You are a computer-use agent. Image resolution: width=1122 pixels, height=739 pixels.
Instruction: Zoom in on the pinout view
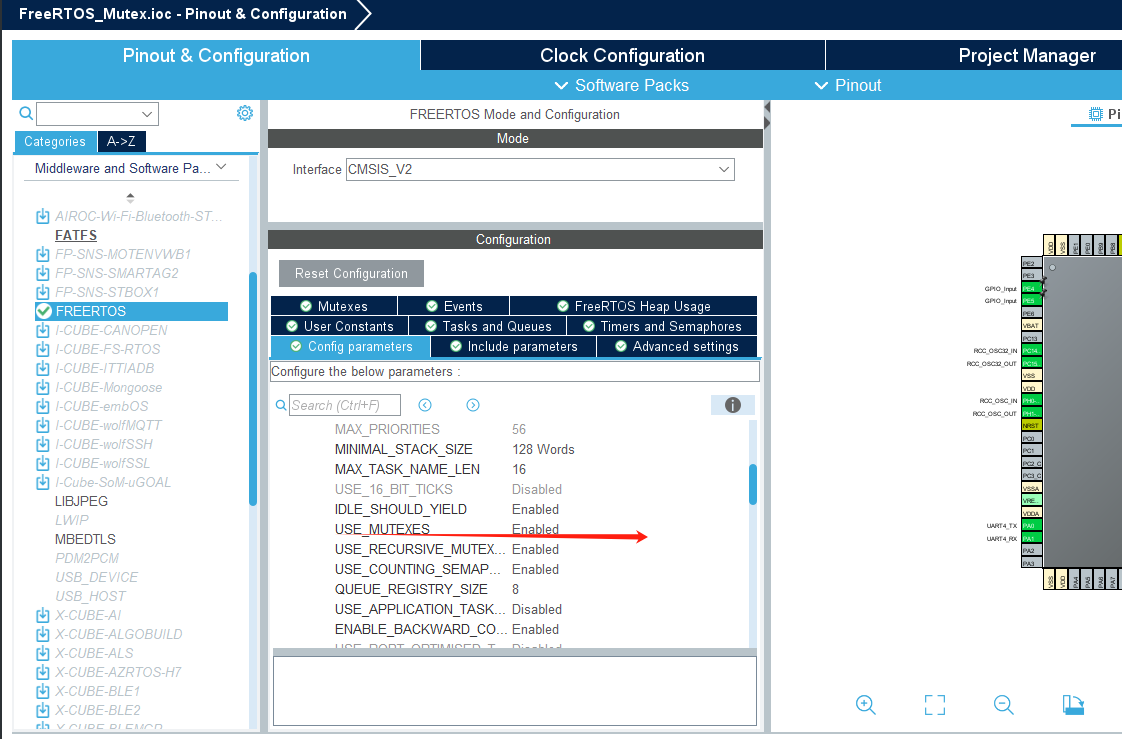[x=866, y=705]
